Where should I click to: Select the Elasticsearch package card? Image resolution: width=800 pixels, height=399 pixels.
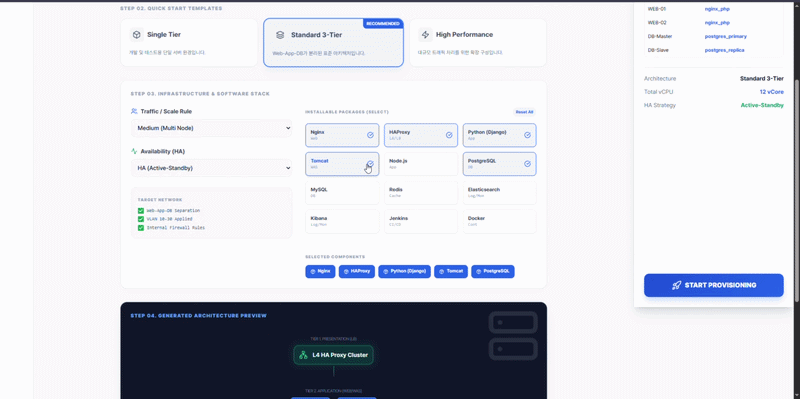tap(499, 192)
